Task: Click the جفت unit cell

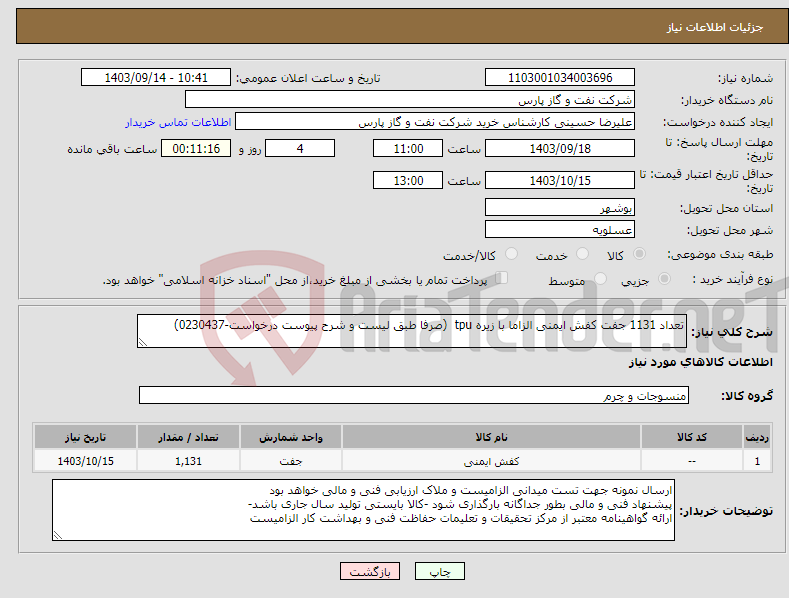Action: click(291, 461)
